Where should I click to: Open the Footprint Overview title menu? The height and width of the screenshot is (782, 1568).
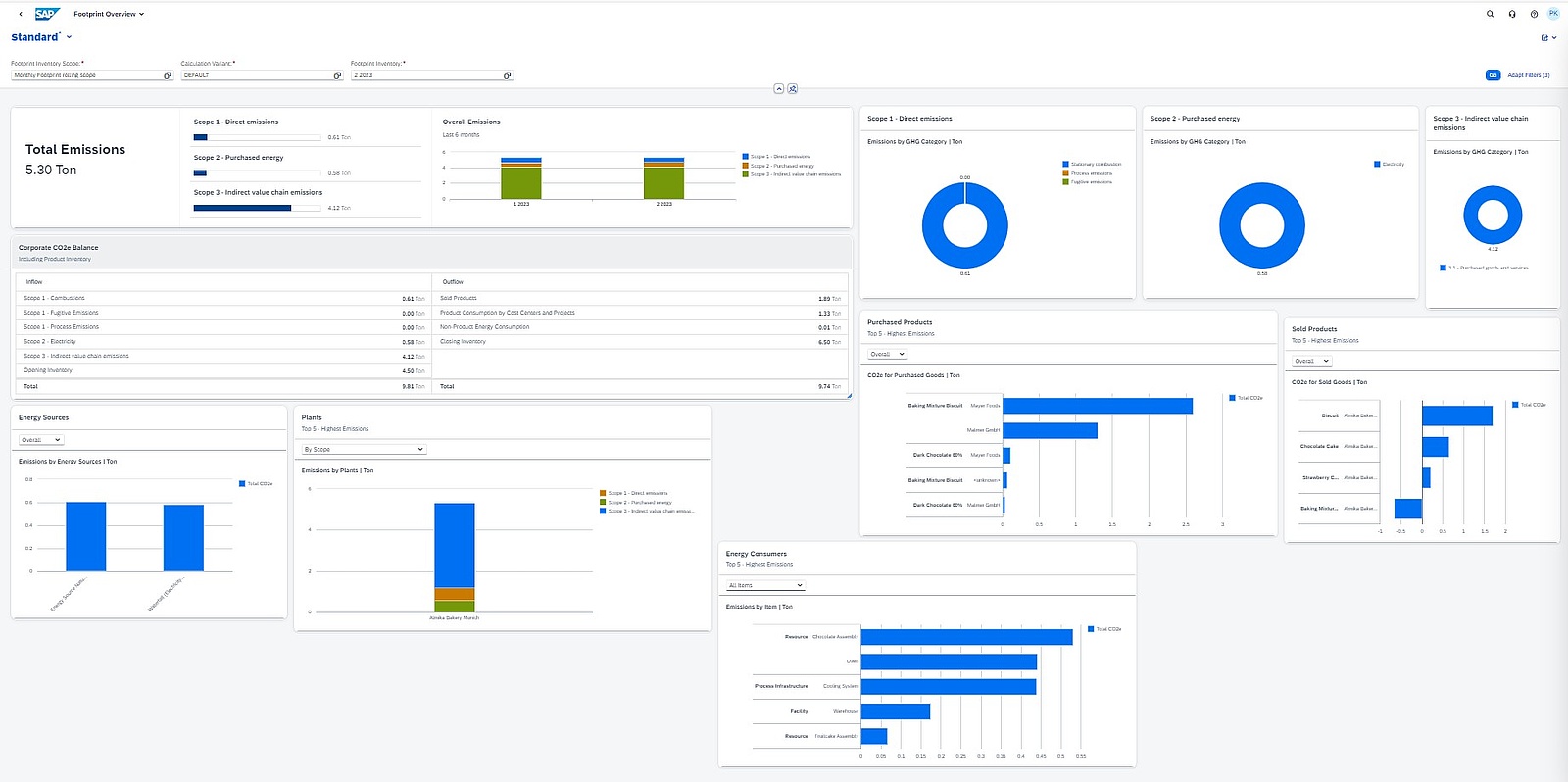coord(109,14)
